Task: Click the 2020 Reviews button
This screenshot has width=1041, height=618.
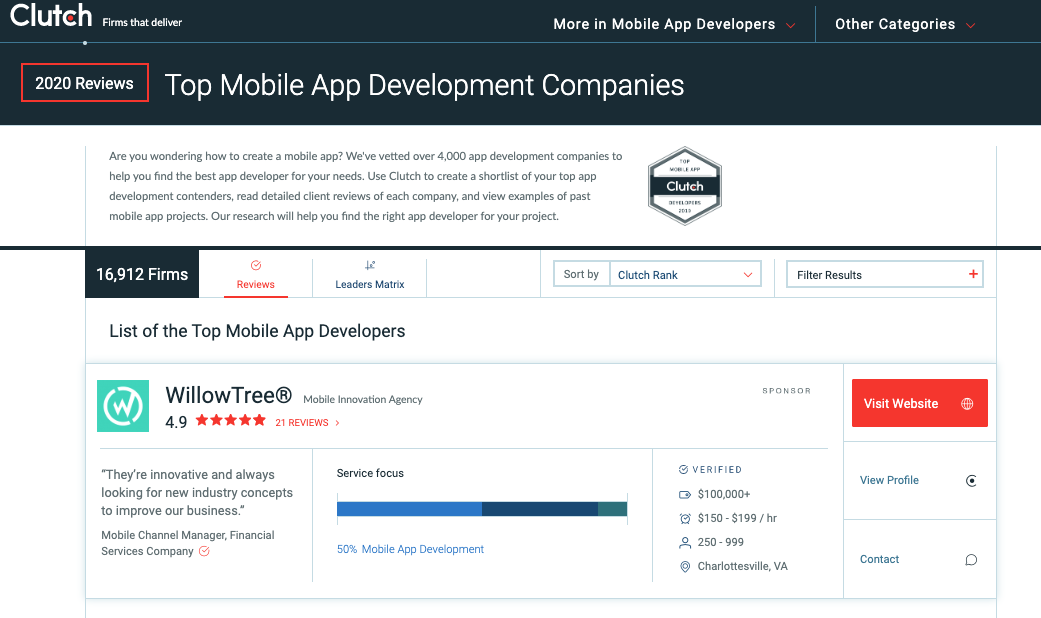Action: (x=84, y=83)
